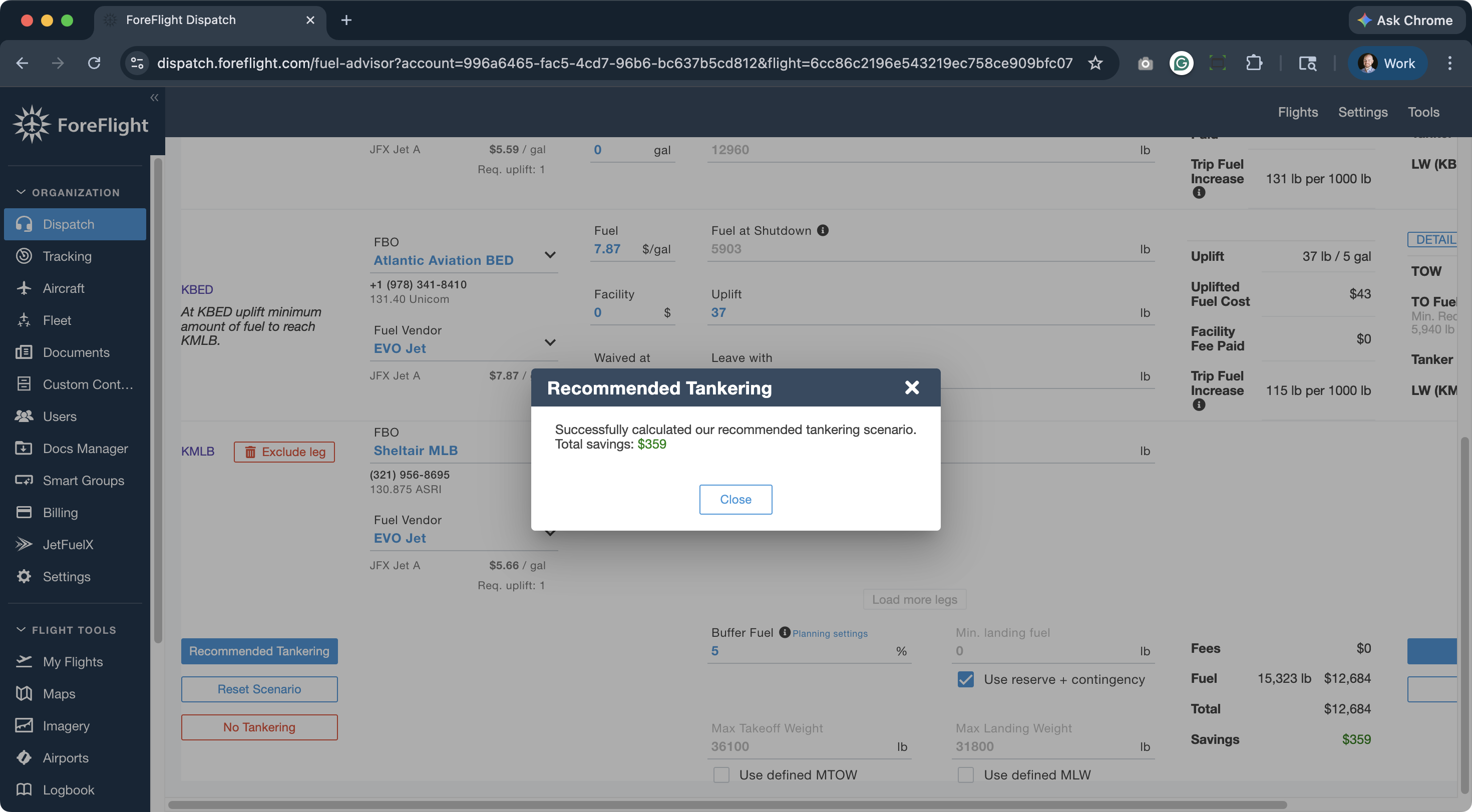Open the Logbook icon in Flight Tools
Viewport: 1472px width, 812px height.
pyautogui.click(x=24, y=789)
